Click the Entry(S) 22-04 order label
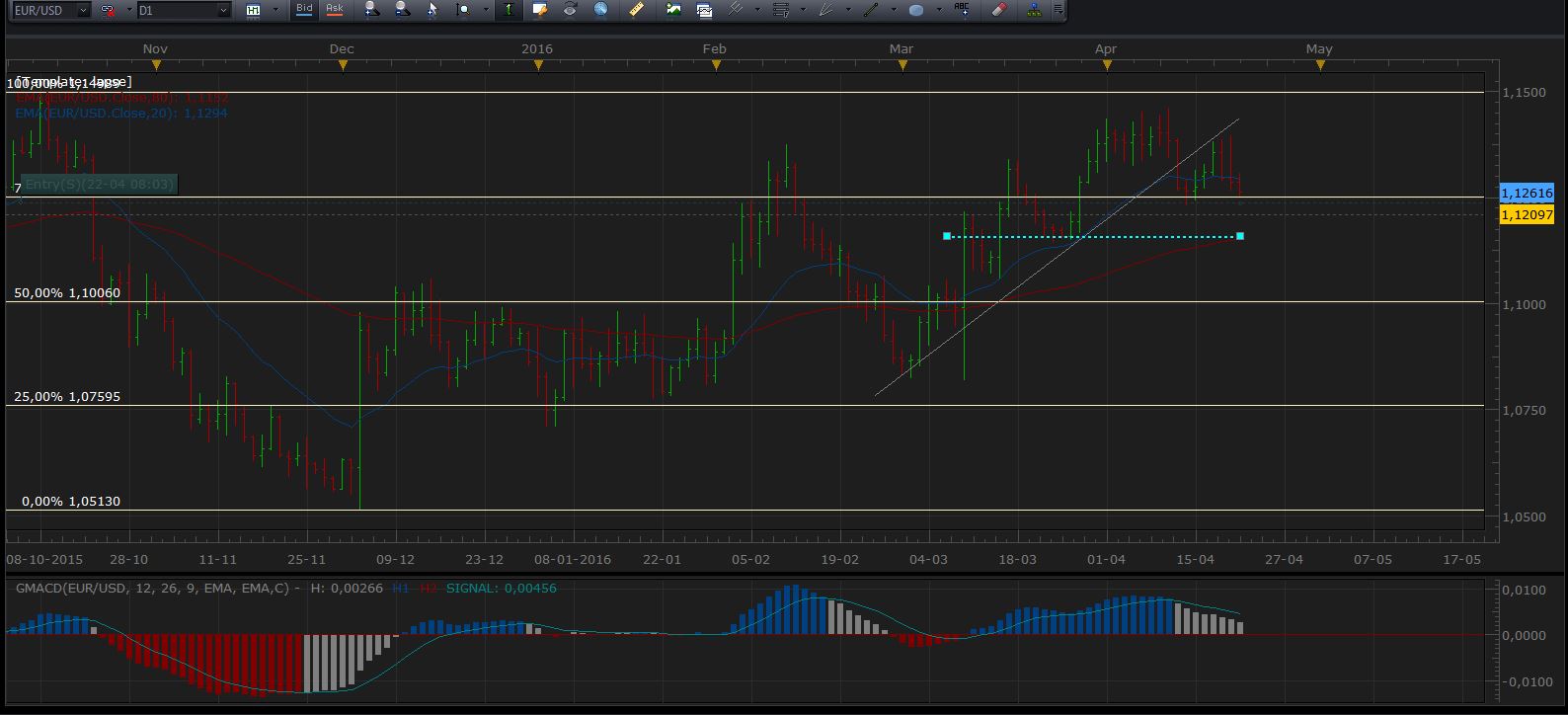Viewport: 1568px width, 715px height. coord(99,184)
